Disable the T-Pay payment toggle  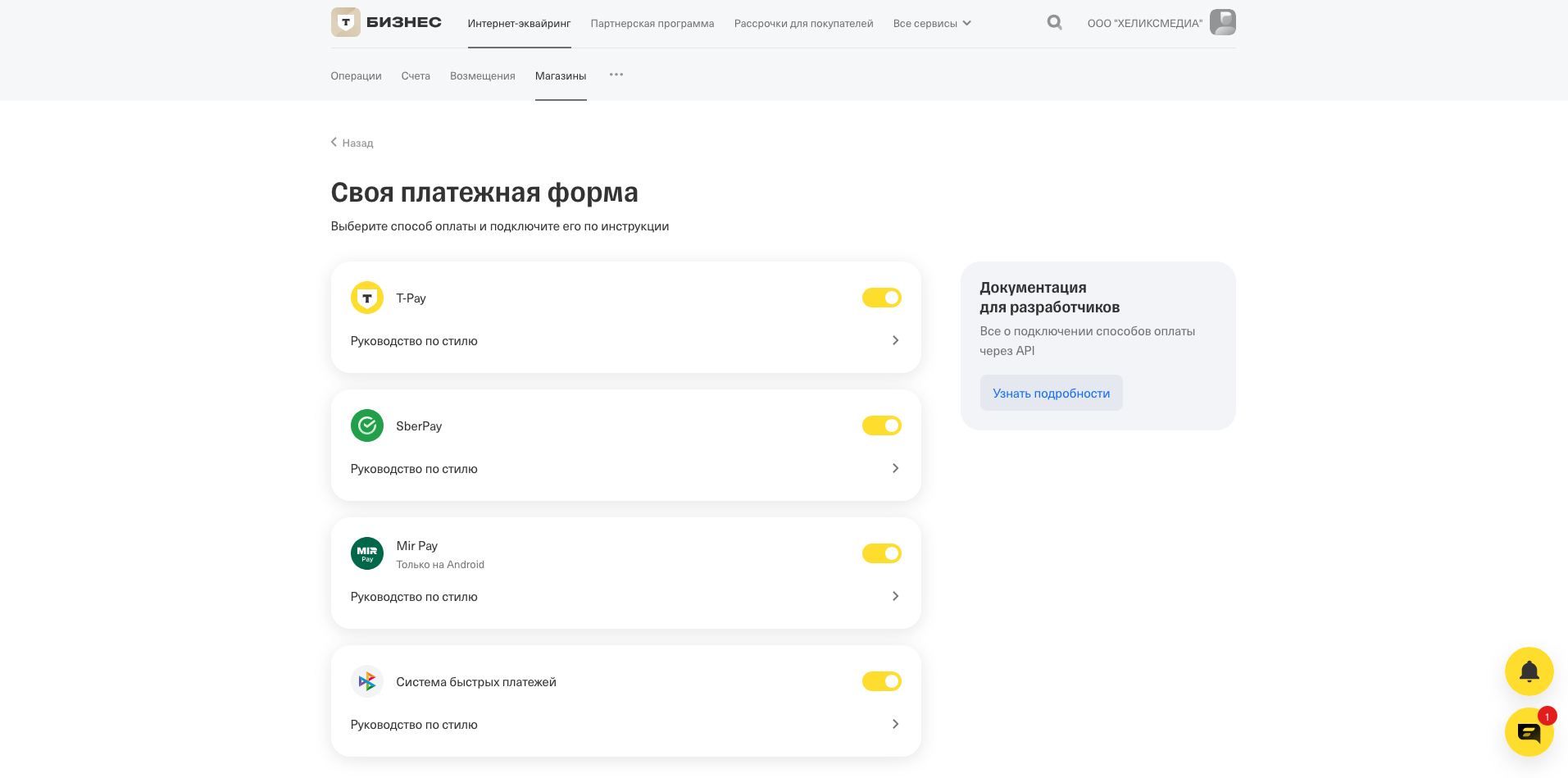tap(881, 298)
